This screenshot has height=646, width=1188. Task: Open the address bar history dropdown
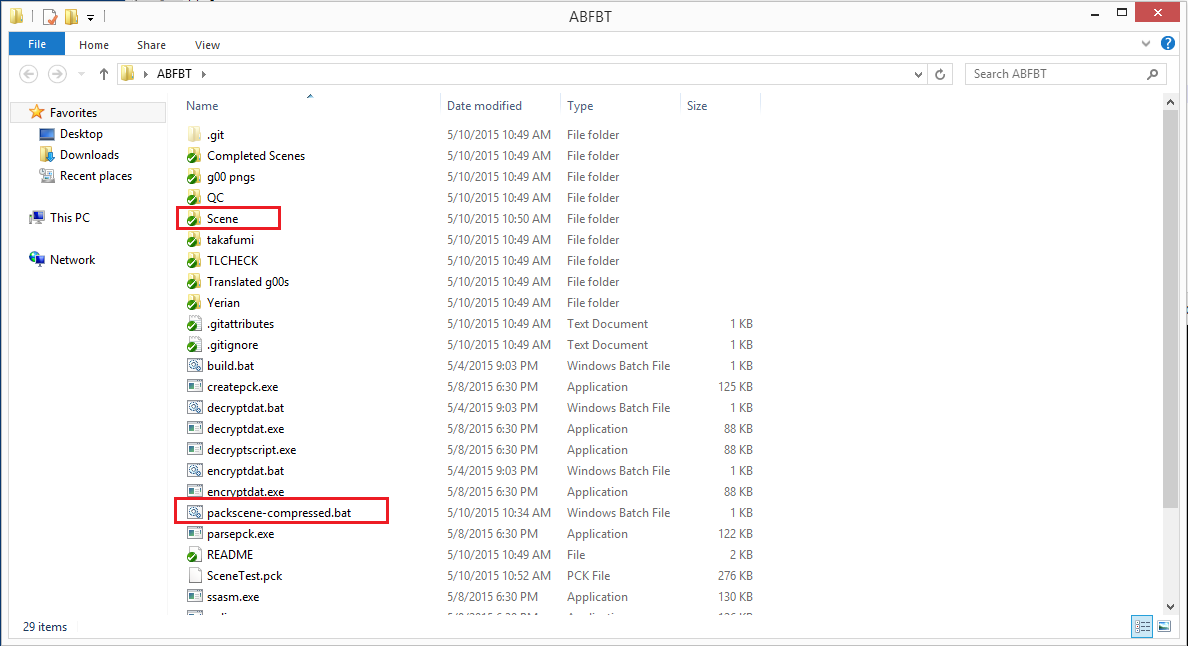pos(919,74)
